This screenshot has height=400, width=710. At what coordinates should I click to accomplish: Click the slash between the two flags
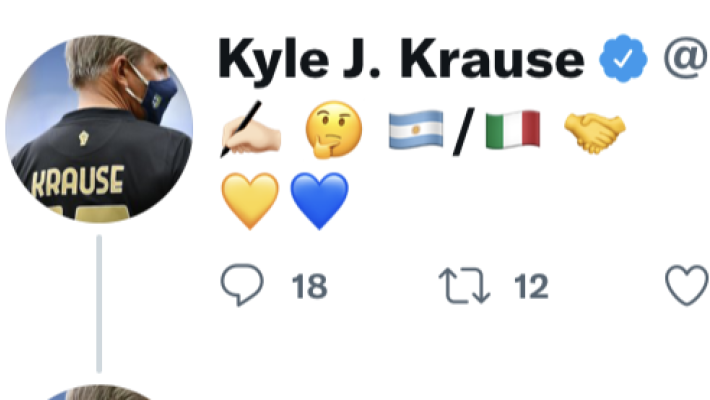[463, 131]
